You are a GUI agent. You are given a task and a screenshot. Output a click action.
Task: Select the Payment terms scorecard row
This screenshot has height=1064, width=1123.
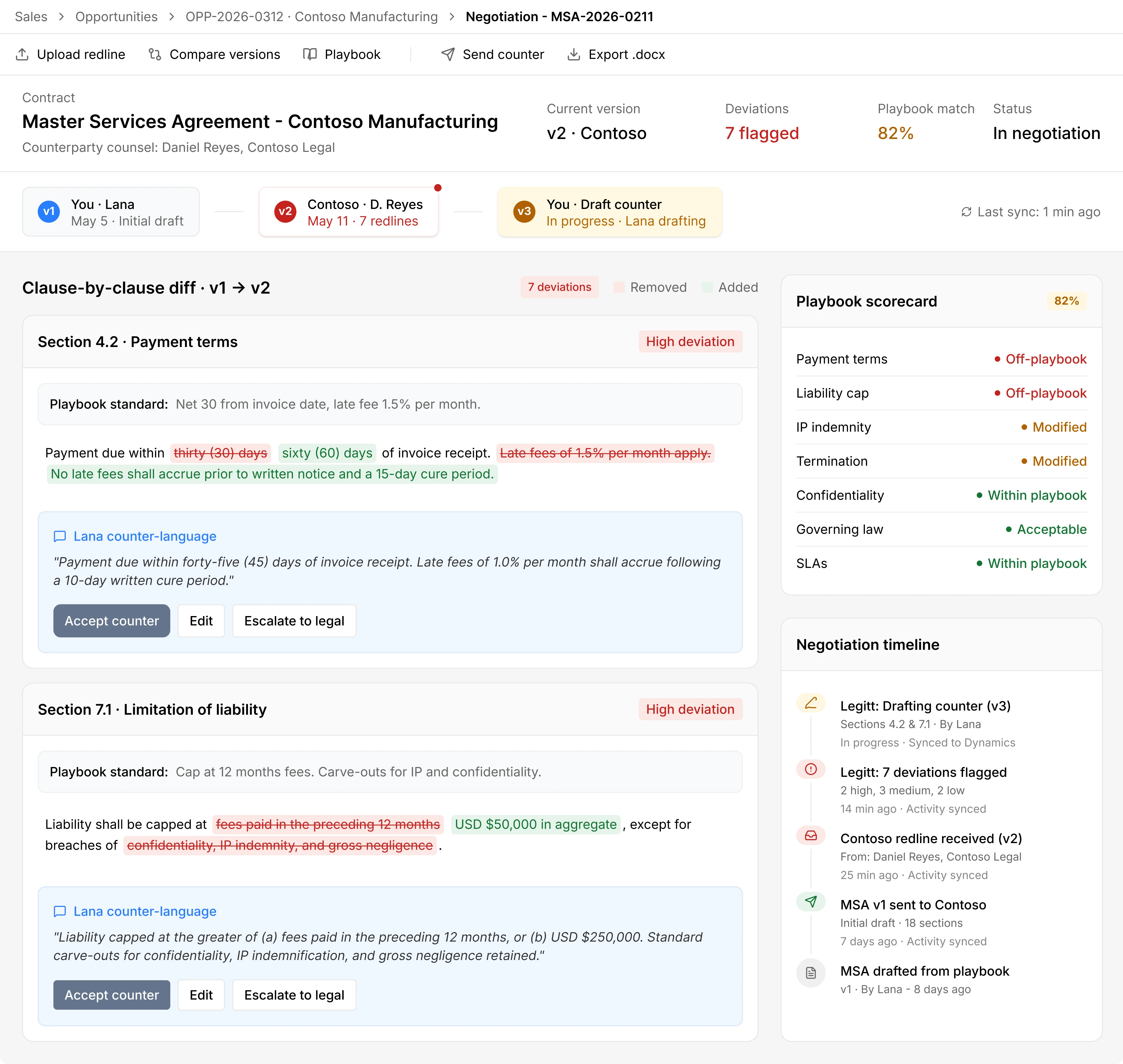(x=941, y=360)
